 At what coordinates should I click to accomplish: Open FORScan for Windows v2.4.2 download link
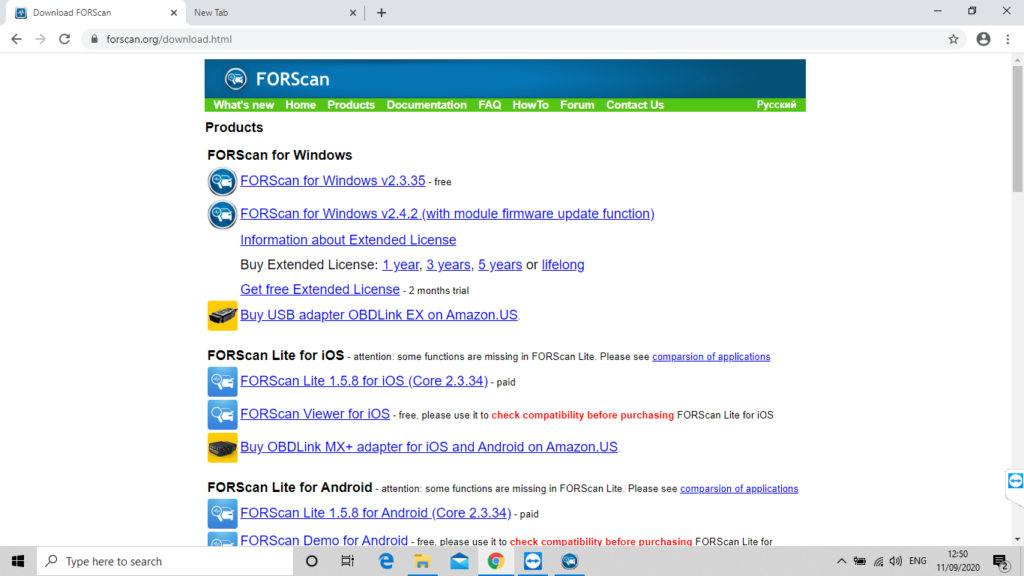(x=447, y=214)
